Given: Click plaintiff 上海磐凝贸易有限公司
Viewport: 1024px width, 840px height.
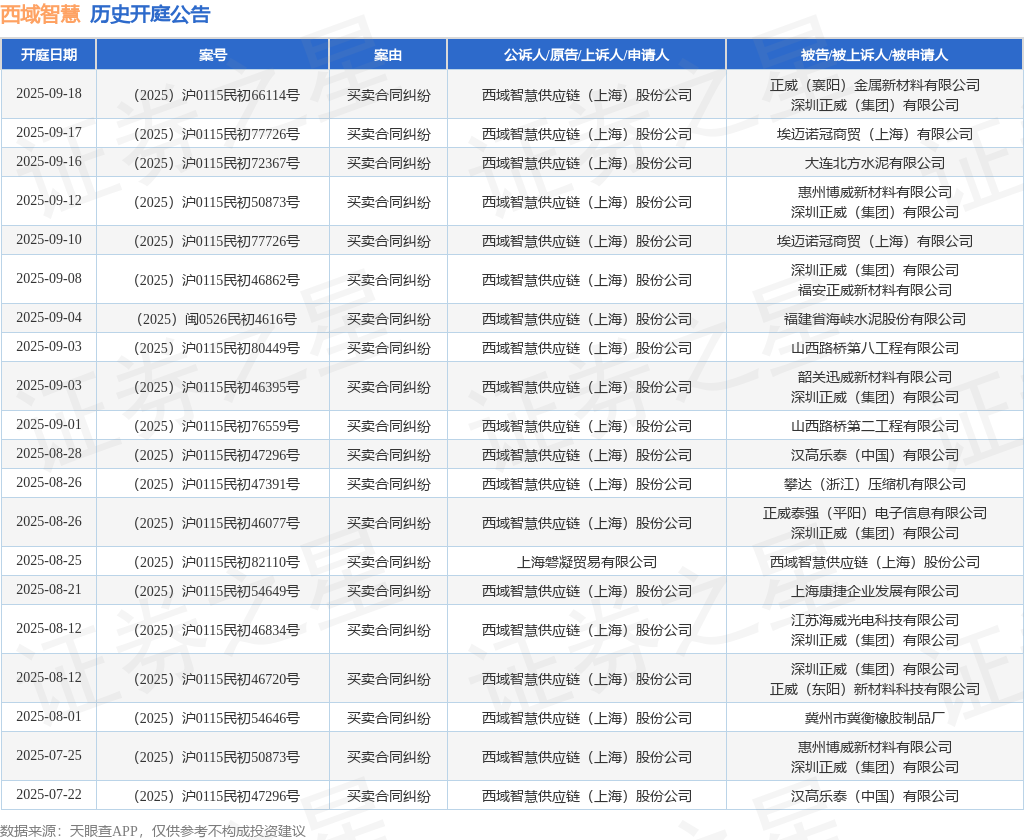Looking at the screenshot, I should [x=586, y=562].
